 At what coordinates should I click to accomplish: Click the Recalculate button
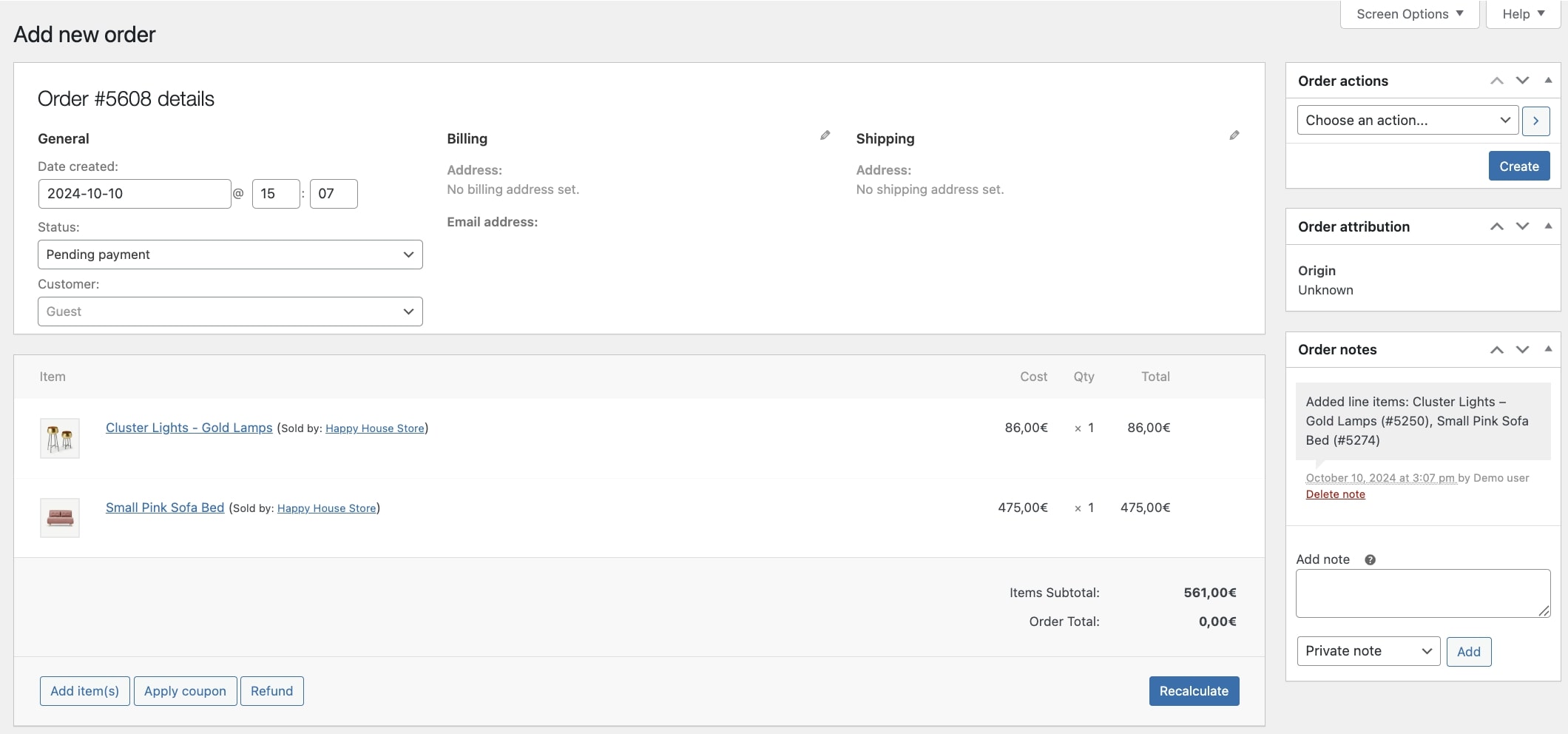(x=1194, y=691)
